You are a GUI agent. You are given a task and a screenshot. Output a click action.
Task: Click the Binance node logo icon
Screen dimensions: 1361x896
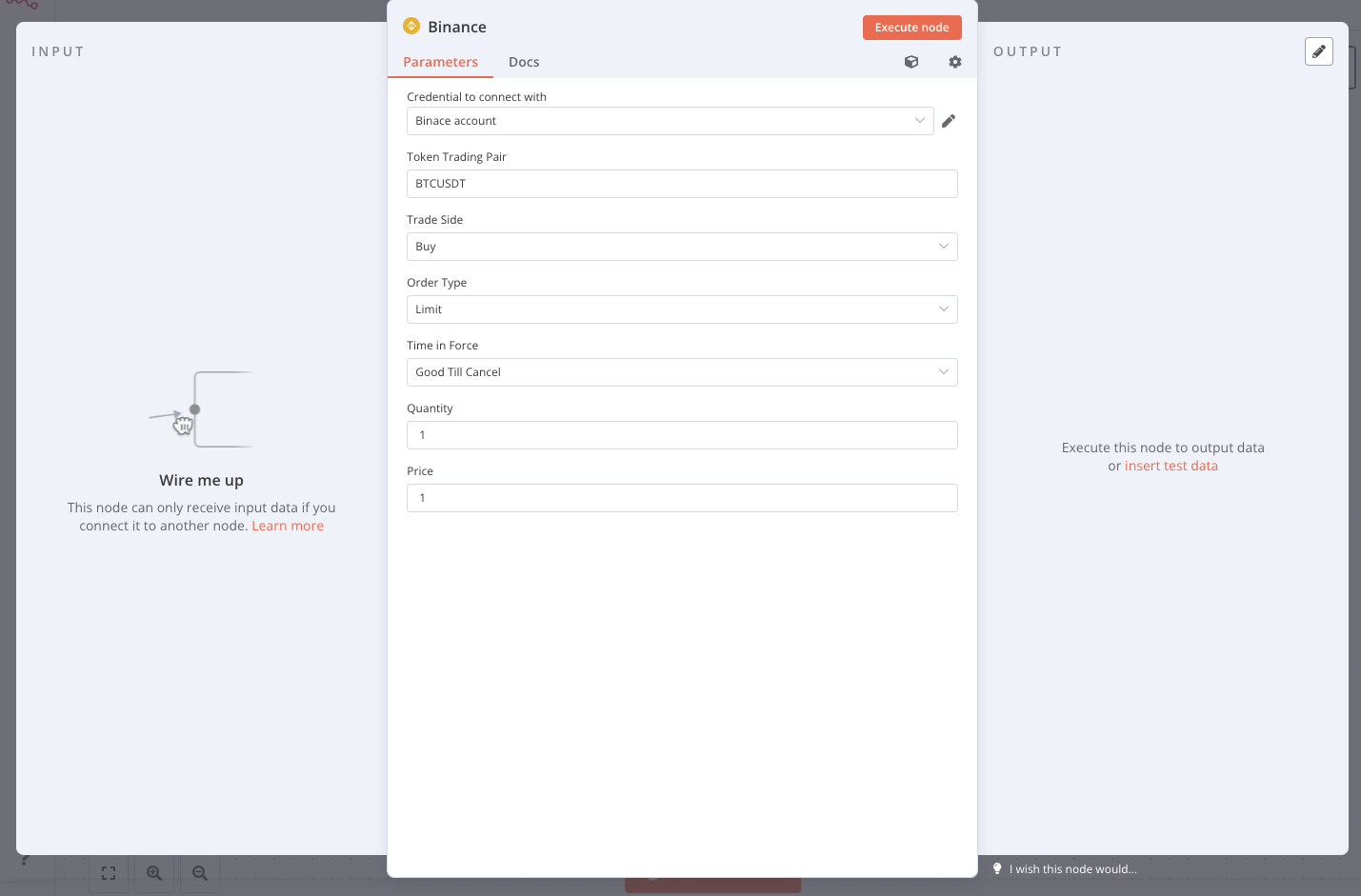click(411, 26)
